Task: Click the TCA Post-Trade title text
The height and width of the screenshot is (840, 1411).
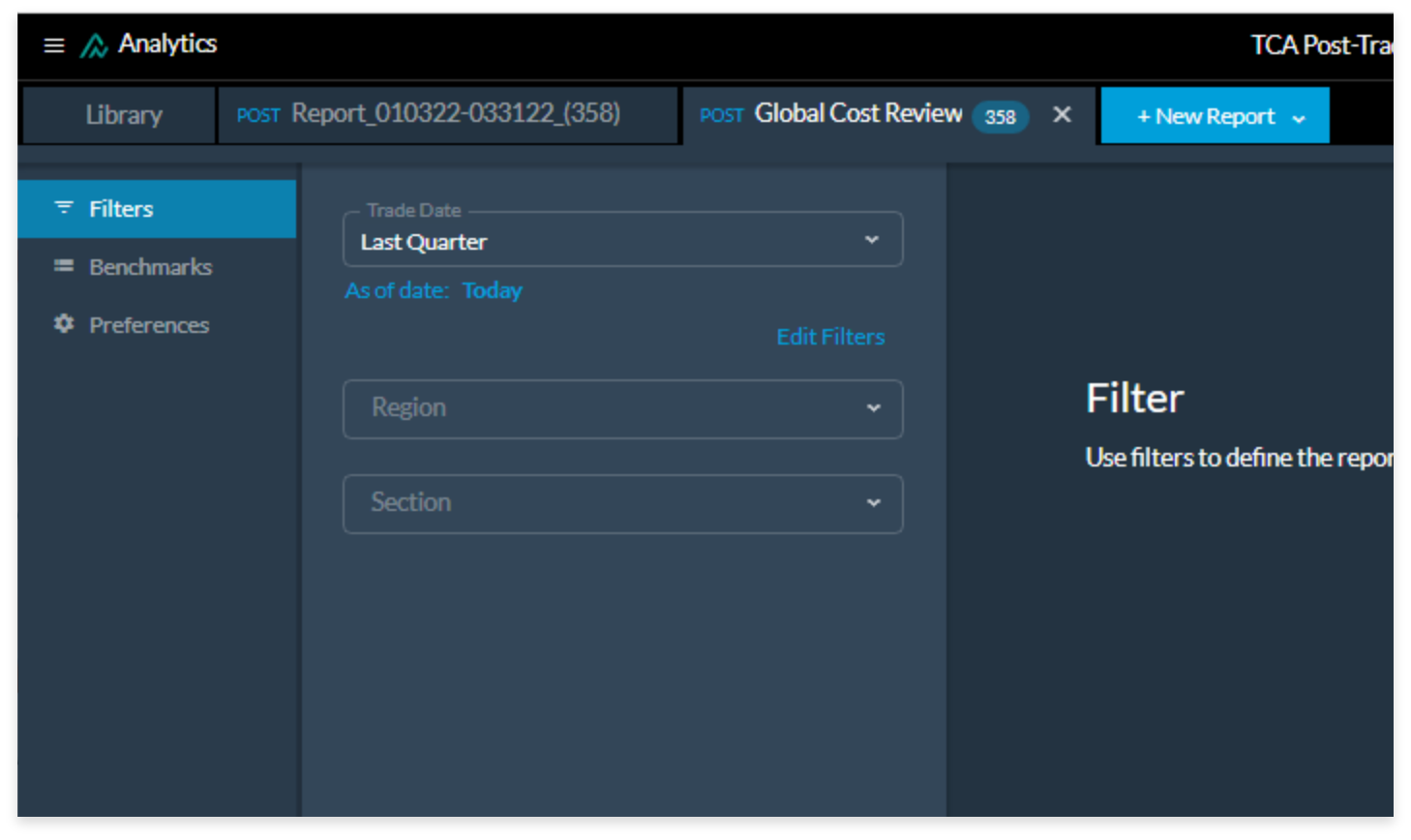Action: click(1320, 45)
